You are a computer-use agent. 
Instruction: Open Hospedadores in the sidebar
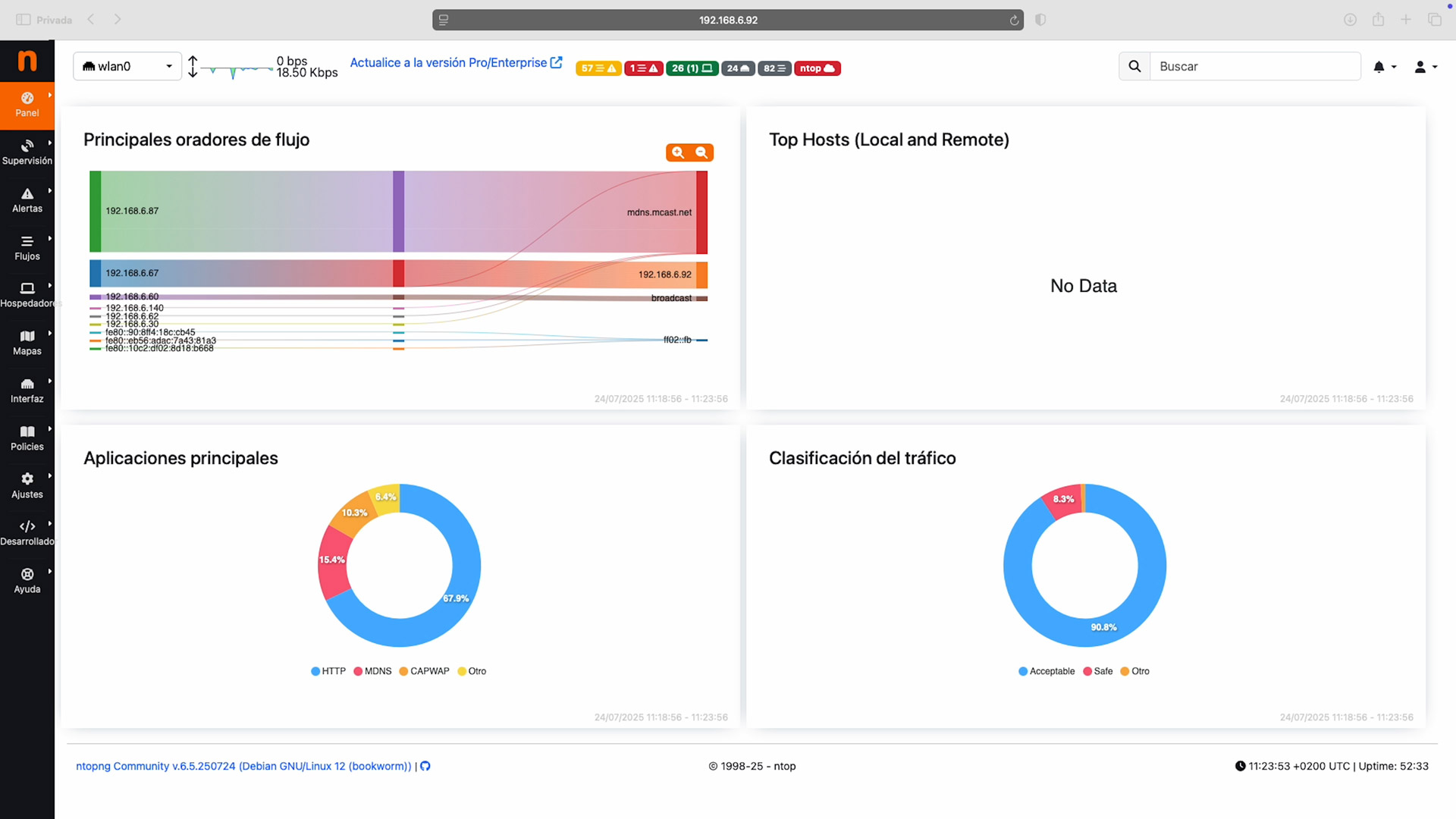(x=27, y=295)
